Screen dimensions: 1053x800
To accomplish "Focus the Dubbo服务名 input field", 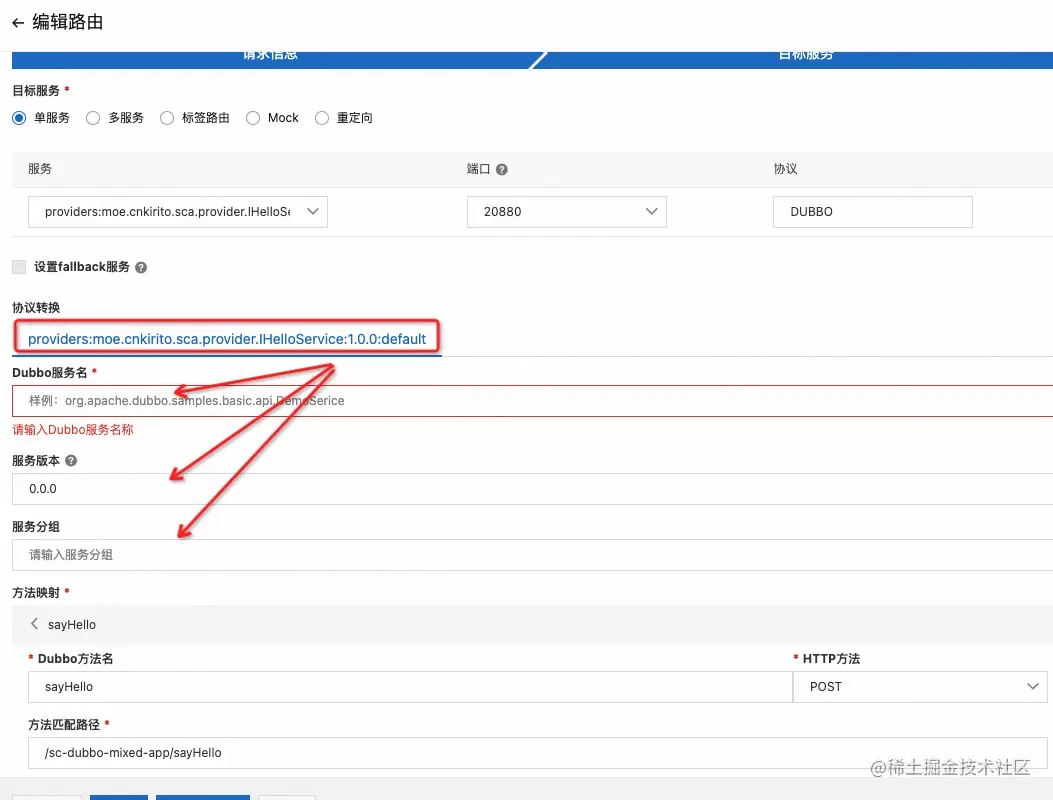I will point(533,401).
